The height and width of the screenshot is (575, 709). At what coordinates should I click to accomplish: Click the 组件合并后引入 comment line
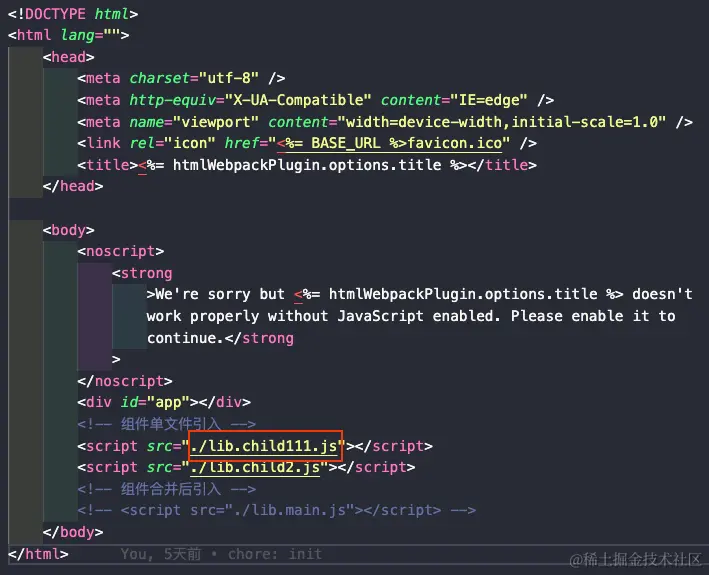(x=166, y=489)
